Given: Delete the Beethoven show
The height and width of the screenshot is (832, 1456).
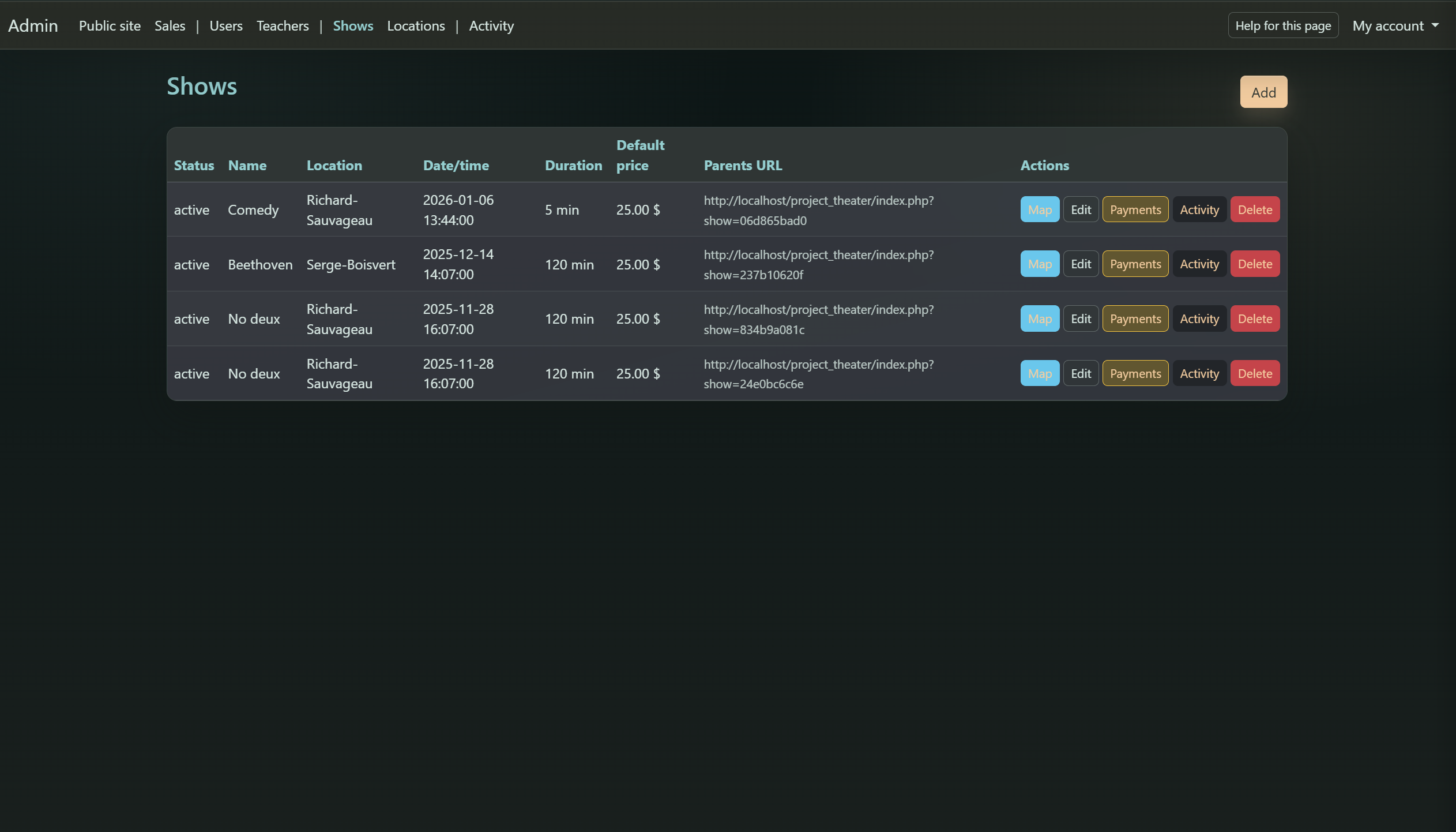Looking at the screenshot, I should click(1255, 264).
